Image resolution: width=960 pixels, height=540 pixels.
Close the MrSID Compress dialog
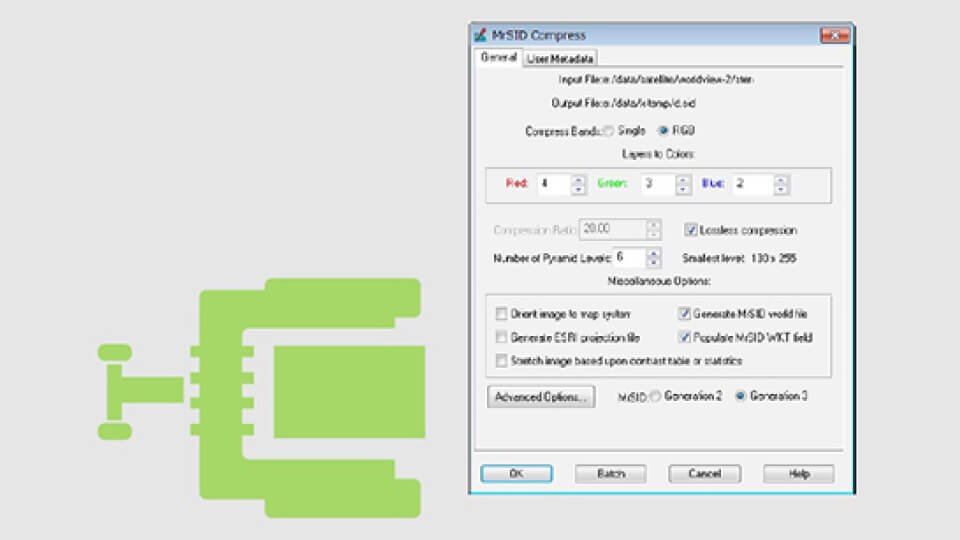(834, 35)
